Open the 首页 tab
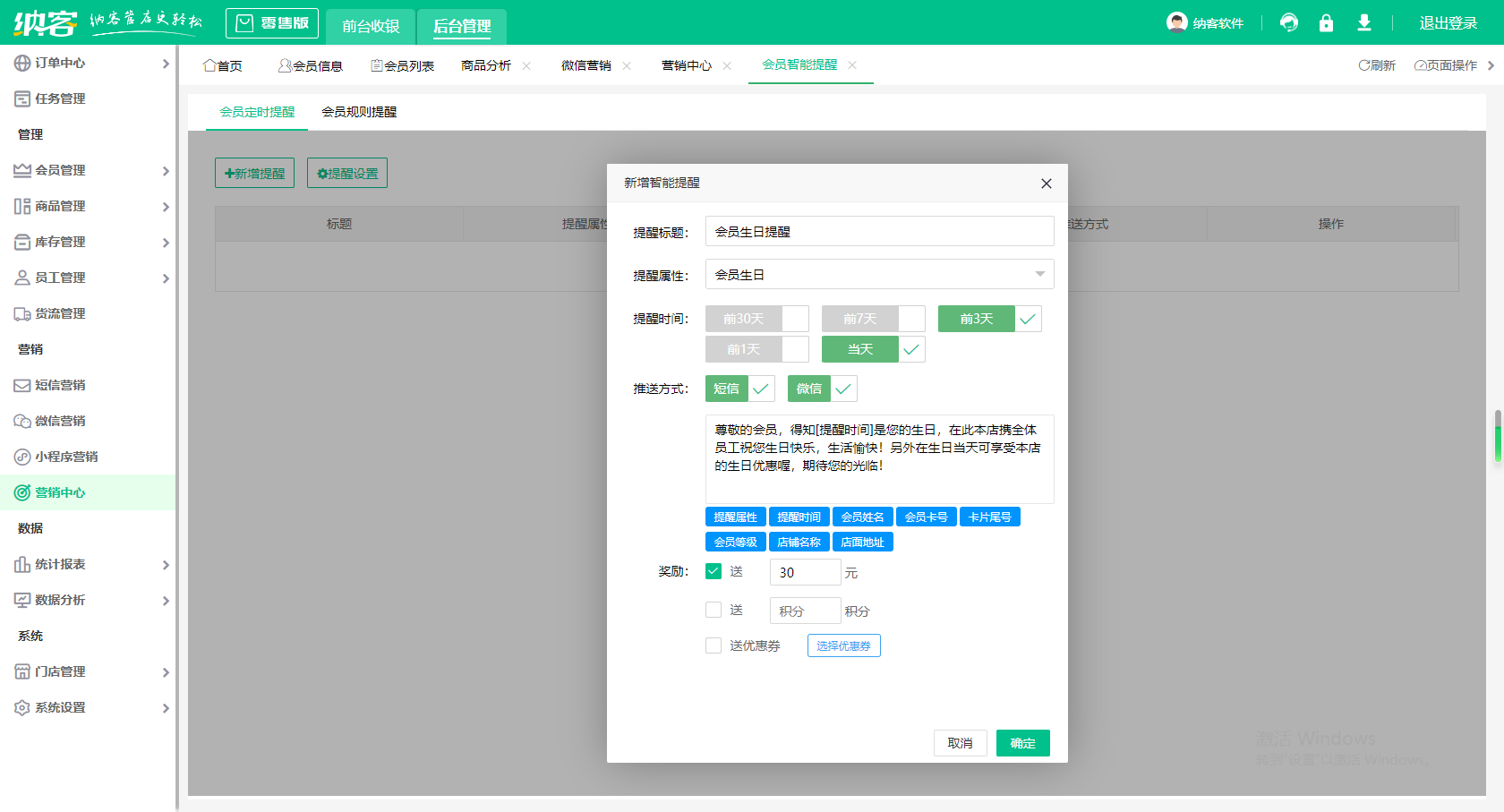 point(223,65)
